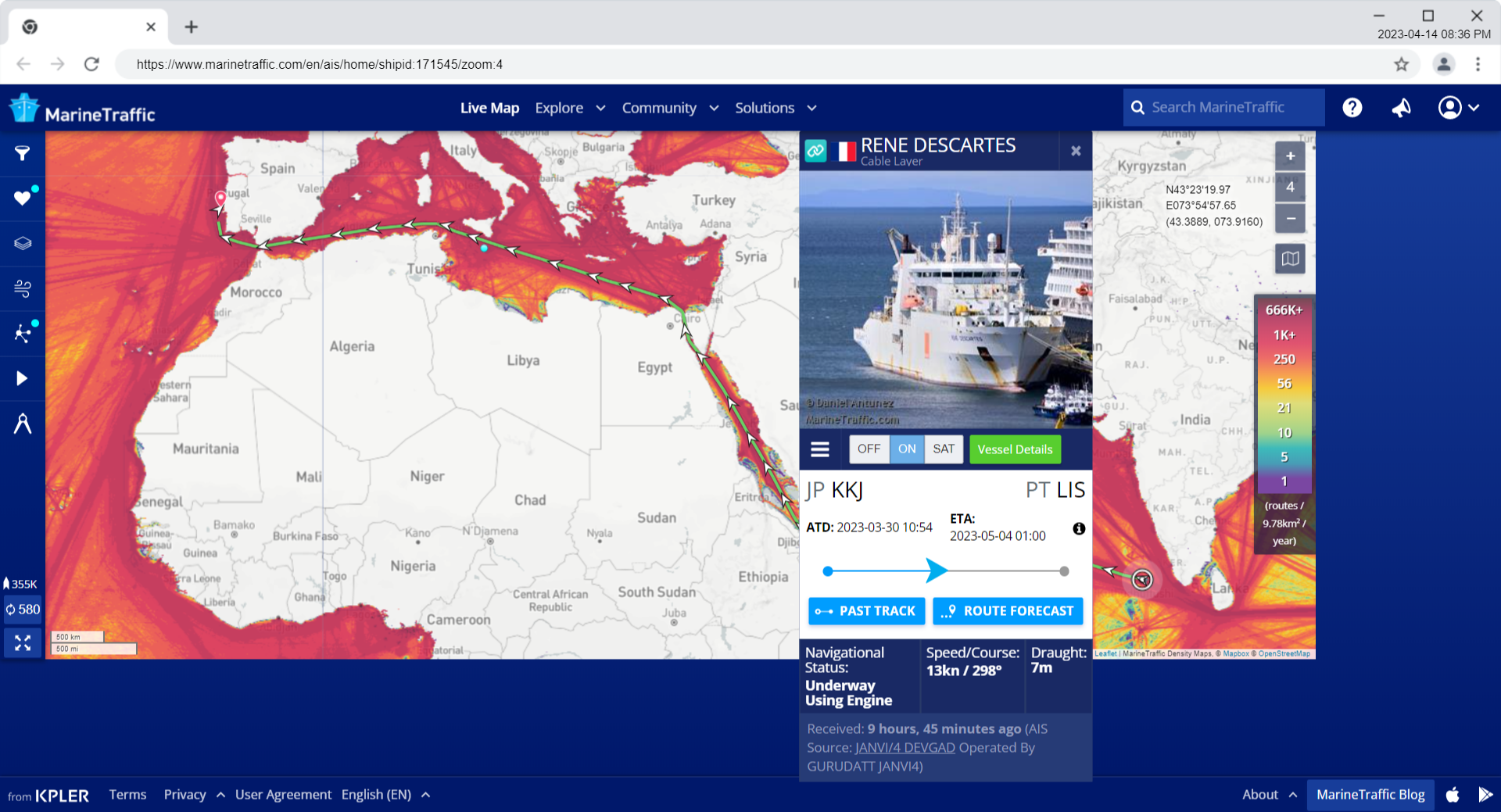Click the ROUTE FORECAST button
This screenshot has width=1501, height=812.
coord(1008,611)
